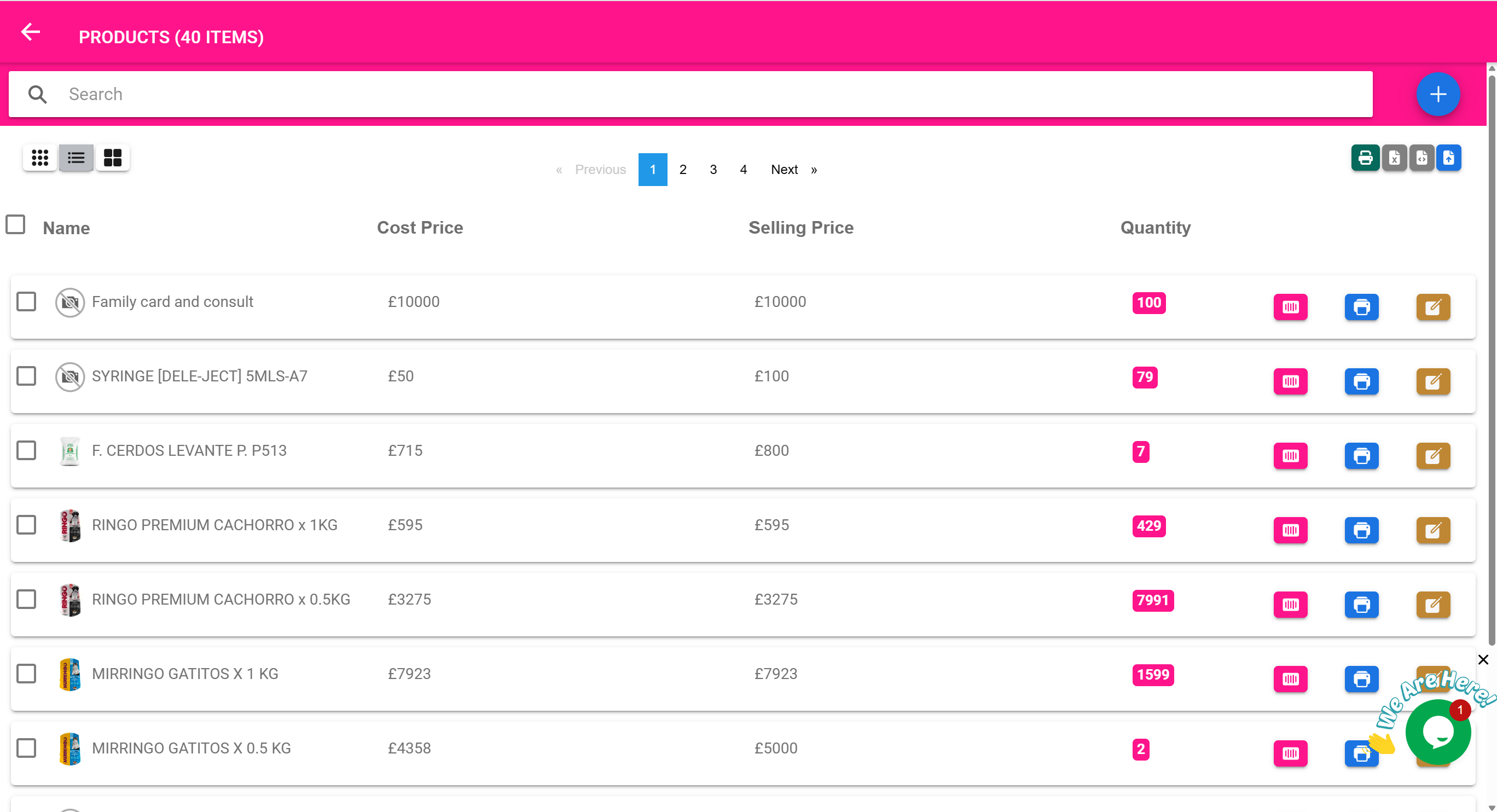The height and width of the screenshot is (812, 1497).
Task: Open barcode for RINGO PREMIUM CACHORRO x 1KG
Action: pos(1291,530)
